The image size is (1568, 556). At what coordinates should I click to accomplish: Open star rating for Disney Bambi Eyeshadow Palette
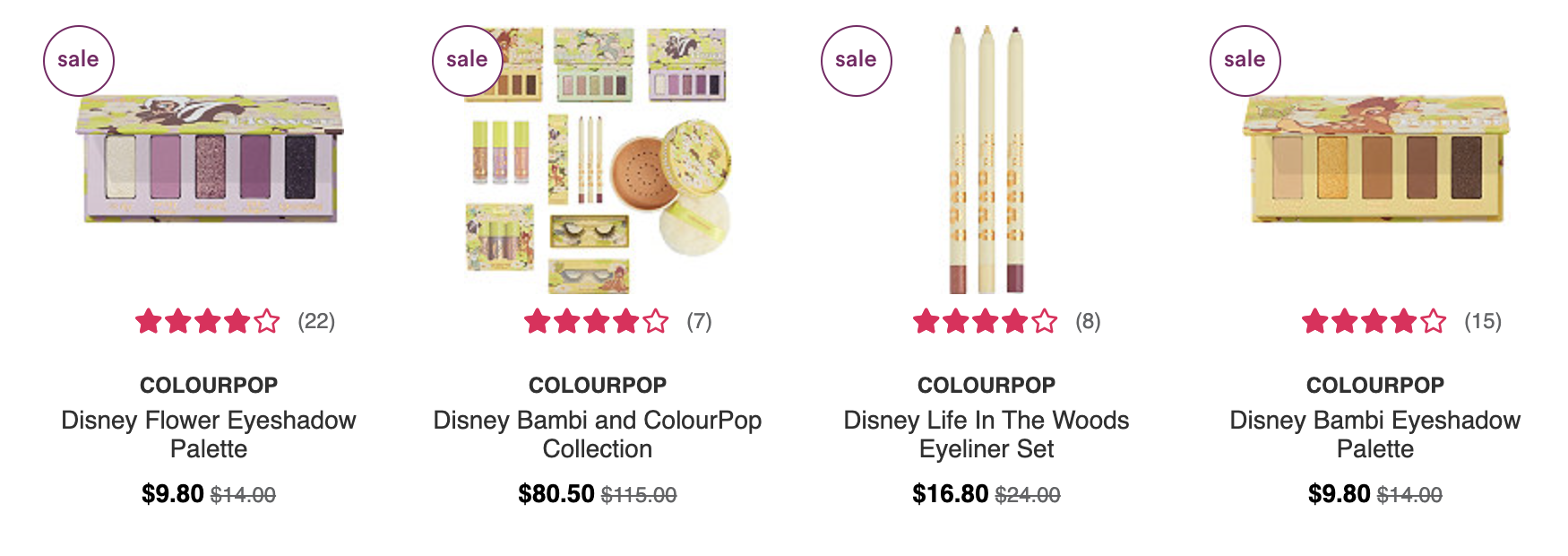(1374, 321)
